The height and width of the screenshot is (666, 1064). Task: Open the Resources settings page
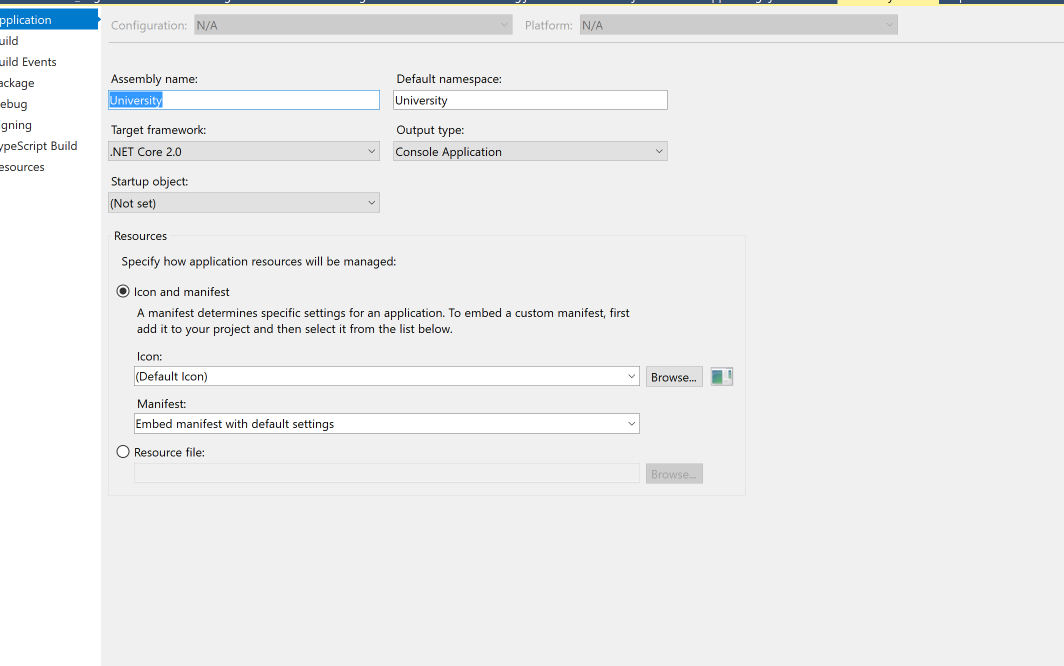(x=22, y=166)
